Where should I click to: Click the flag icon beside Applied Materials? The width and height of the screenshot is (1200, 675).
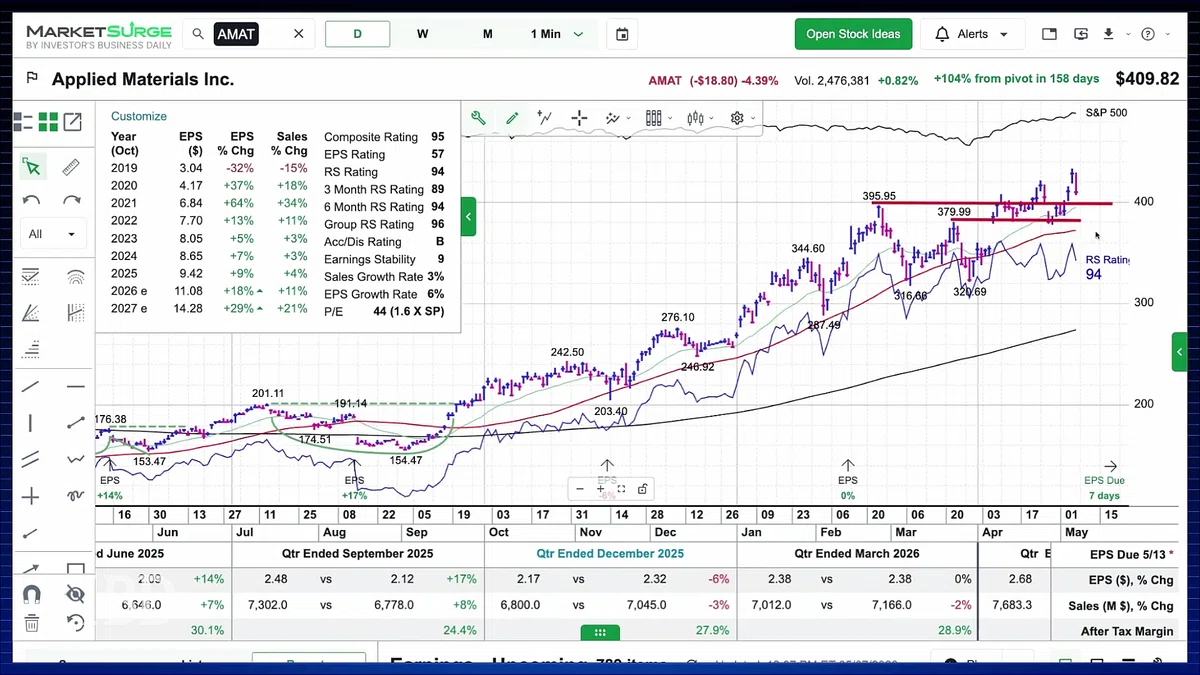[x=32, y=79]
